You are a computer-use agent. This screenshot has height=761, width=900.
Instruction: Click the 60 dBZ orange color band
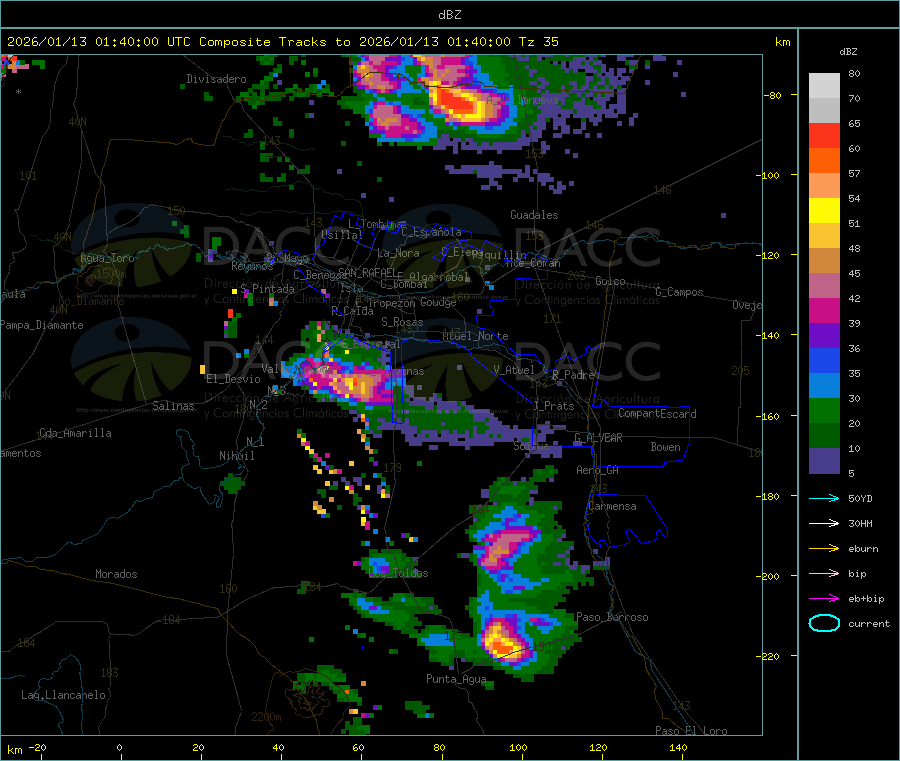click(824, 161)
